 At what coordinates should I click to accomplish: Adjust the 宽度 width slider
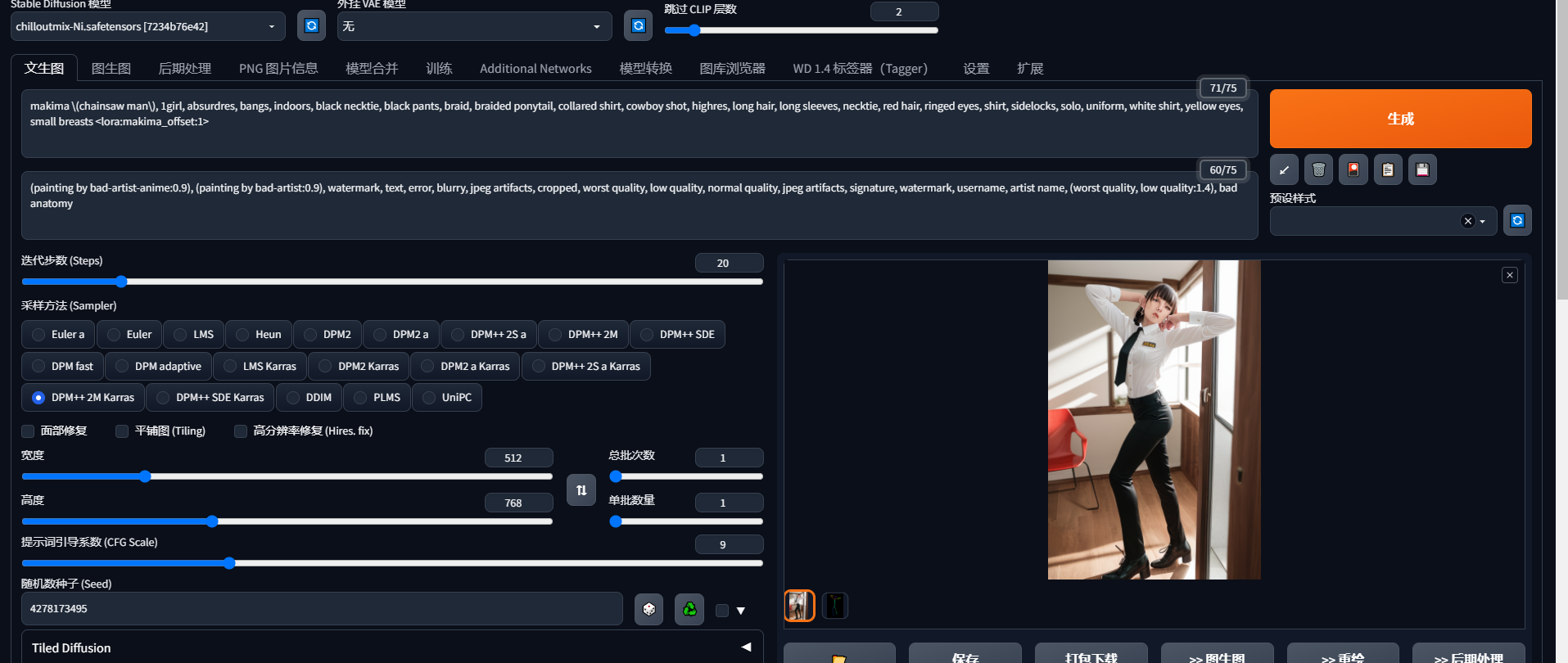tap(287, 476)
